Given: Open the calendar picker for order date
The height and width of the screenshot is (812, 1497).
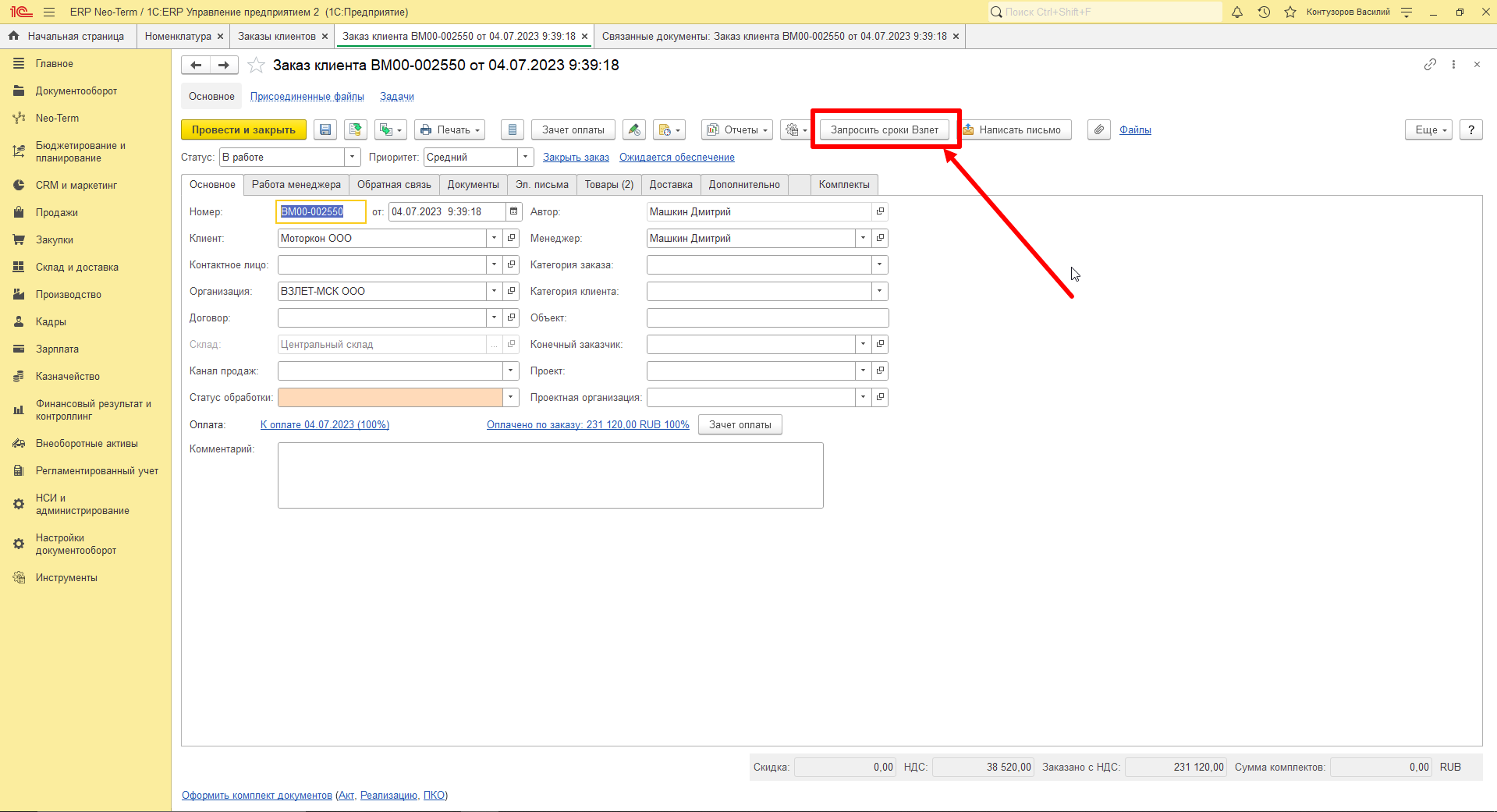Looking at the screenshot, I should 513,211.
